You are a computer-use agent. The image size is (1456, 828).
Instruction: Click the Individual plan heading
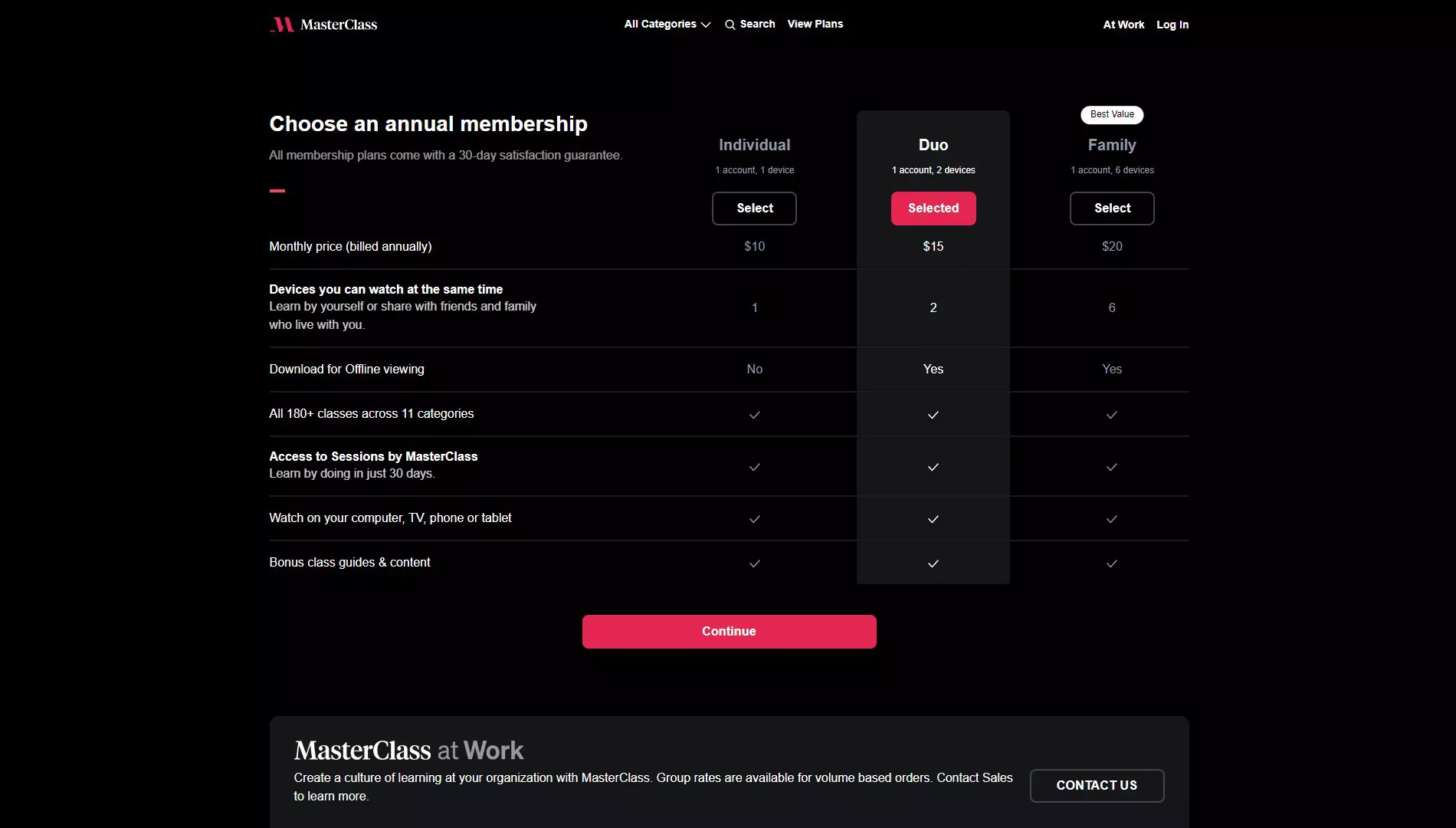click(754, 145)
